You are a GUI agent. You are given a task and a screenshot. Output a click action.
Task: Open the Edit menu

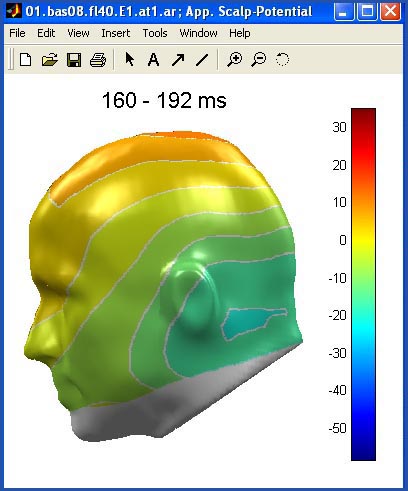point(46,33)
